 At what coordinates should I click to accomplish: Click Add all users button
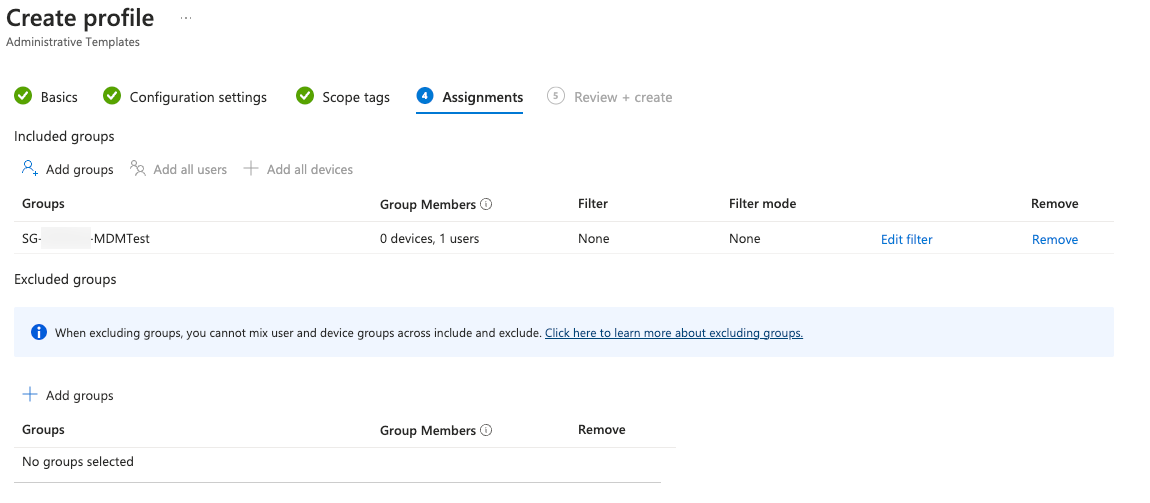pos(179,169)
